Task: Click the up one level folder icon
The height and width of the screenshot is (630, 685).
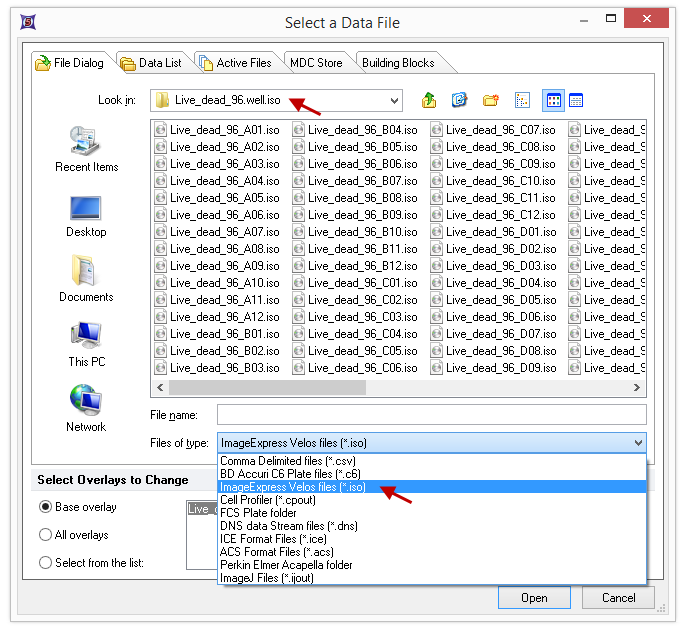Action: tap(429, 100)
